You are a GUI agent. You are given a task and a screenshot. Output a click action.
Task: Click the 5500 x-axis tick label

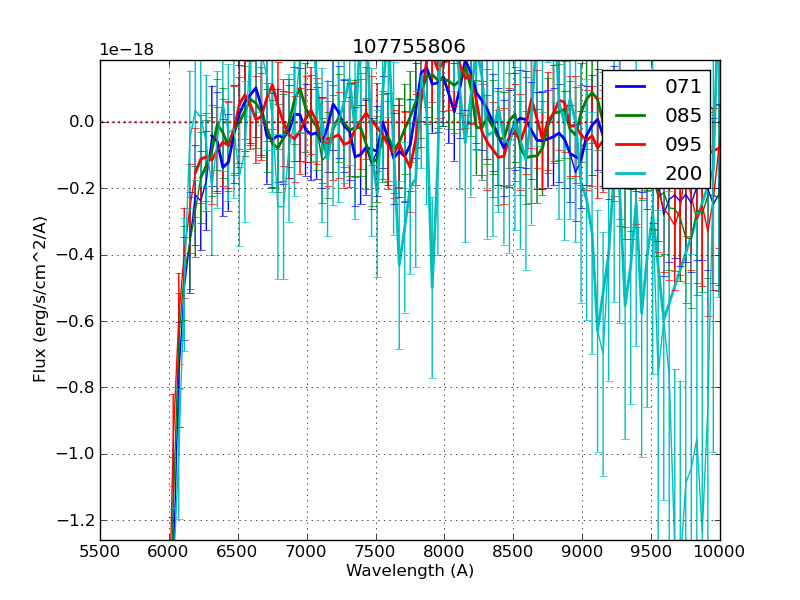pos(100,551)
